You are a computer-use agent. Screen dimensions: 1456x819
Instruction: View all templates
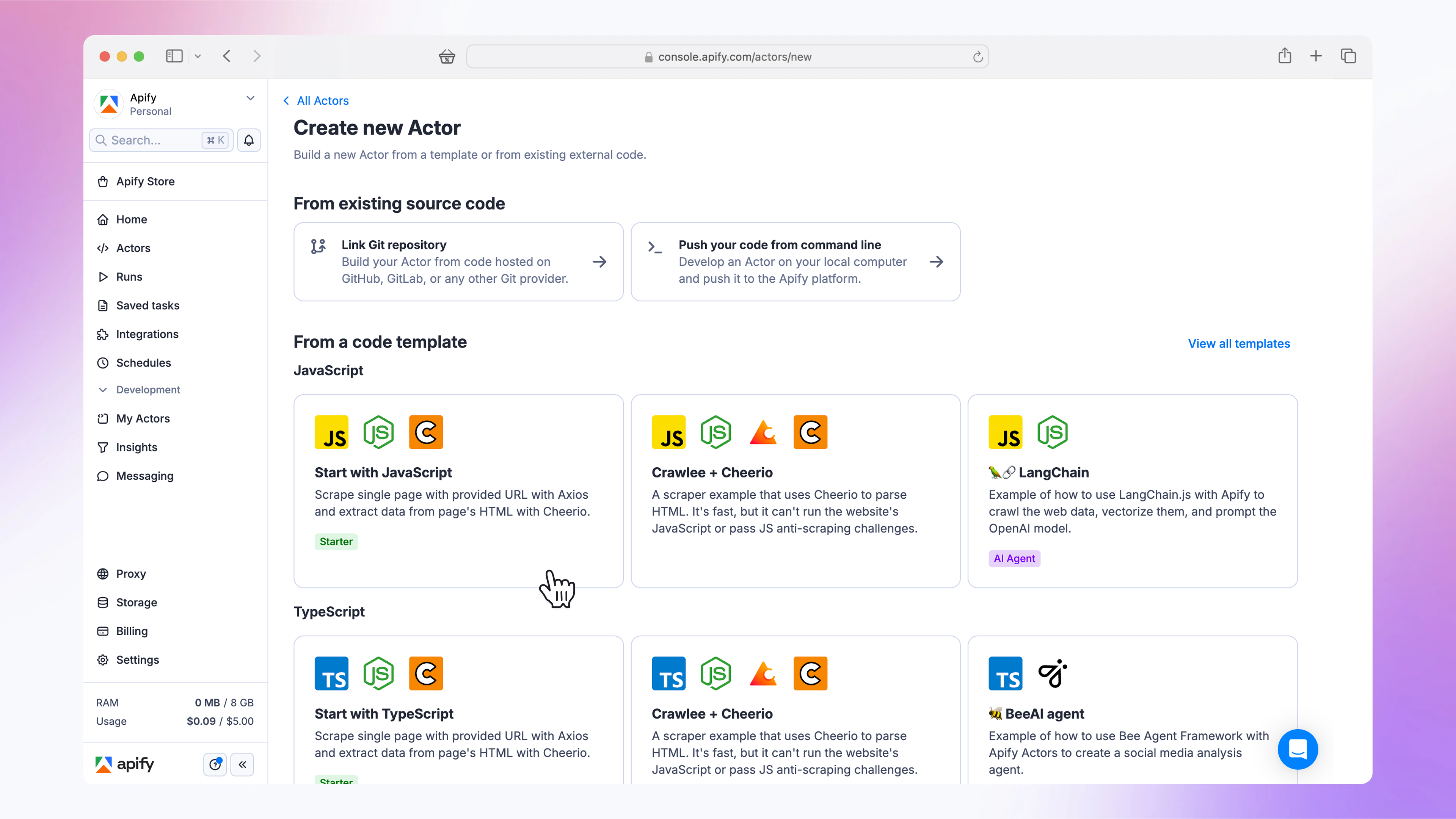pyautogui.click(x=1238, y=343)
